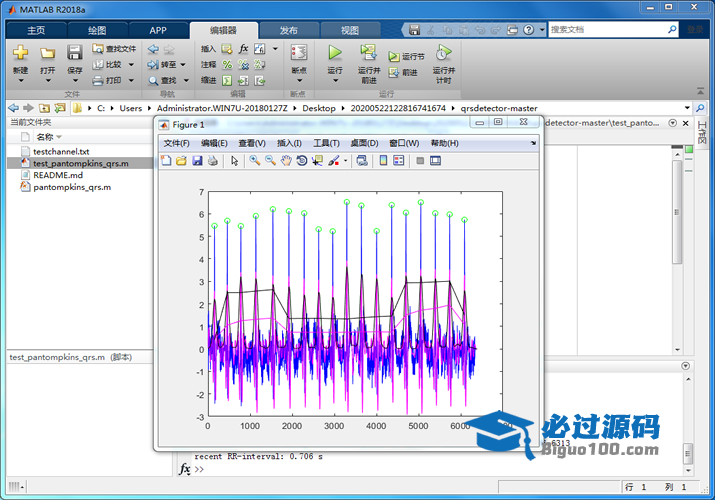This screenshot has height=500, width=715.
Task: Open 帮助(H) menu in Figure 1
Action: click(445, 143)
